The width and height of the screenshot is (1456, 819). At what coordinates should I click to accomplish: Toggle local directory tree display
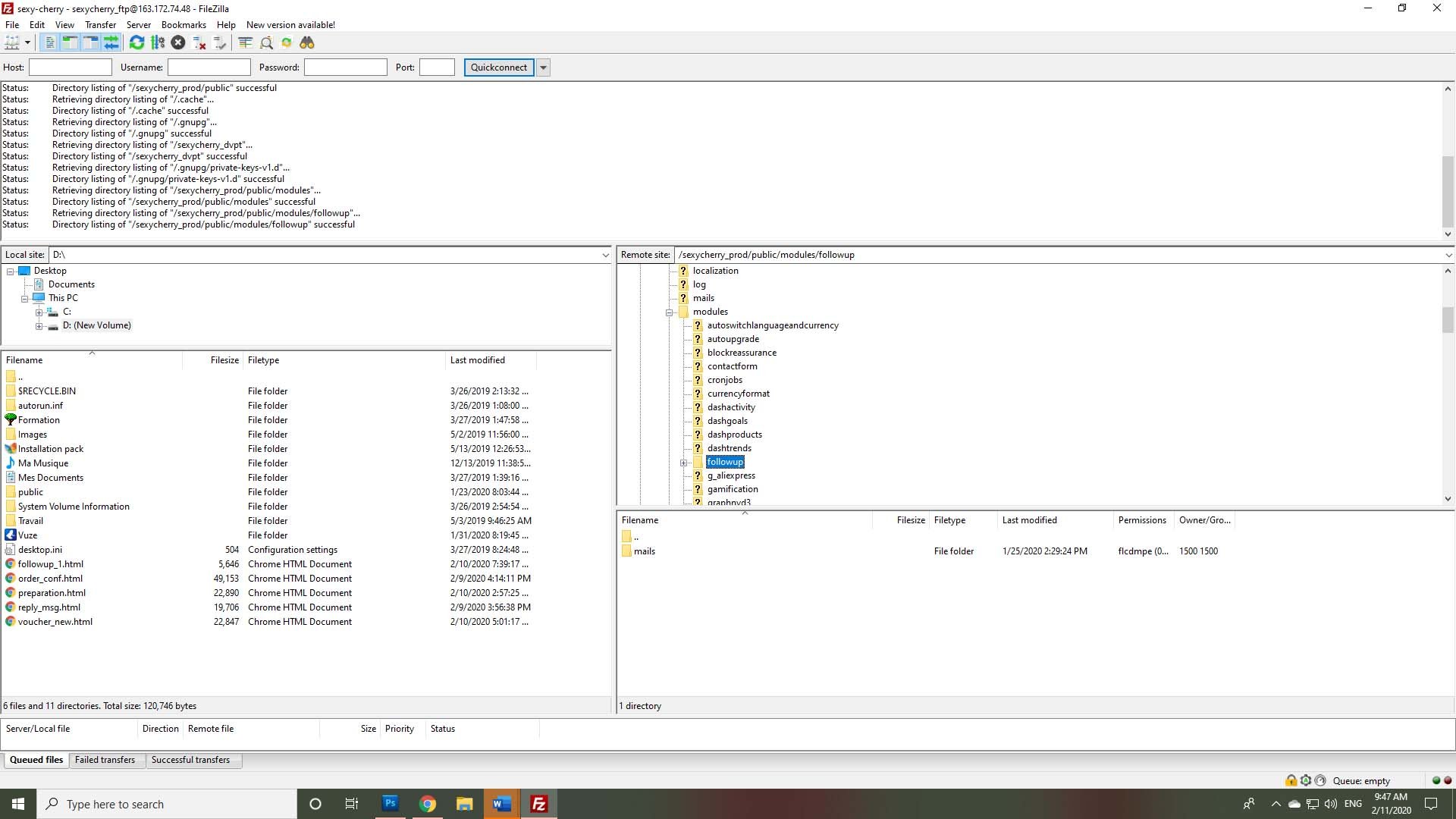click(x=70, y=43)
